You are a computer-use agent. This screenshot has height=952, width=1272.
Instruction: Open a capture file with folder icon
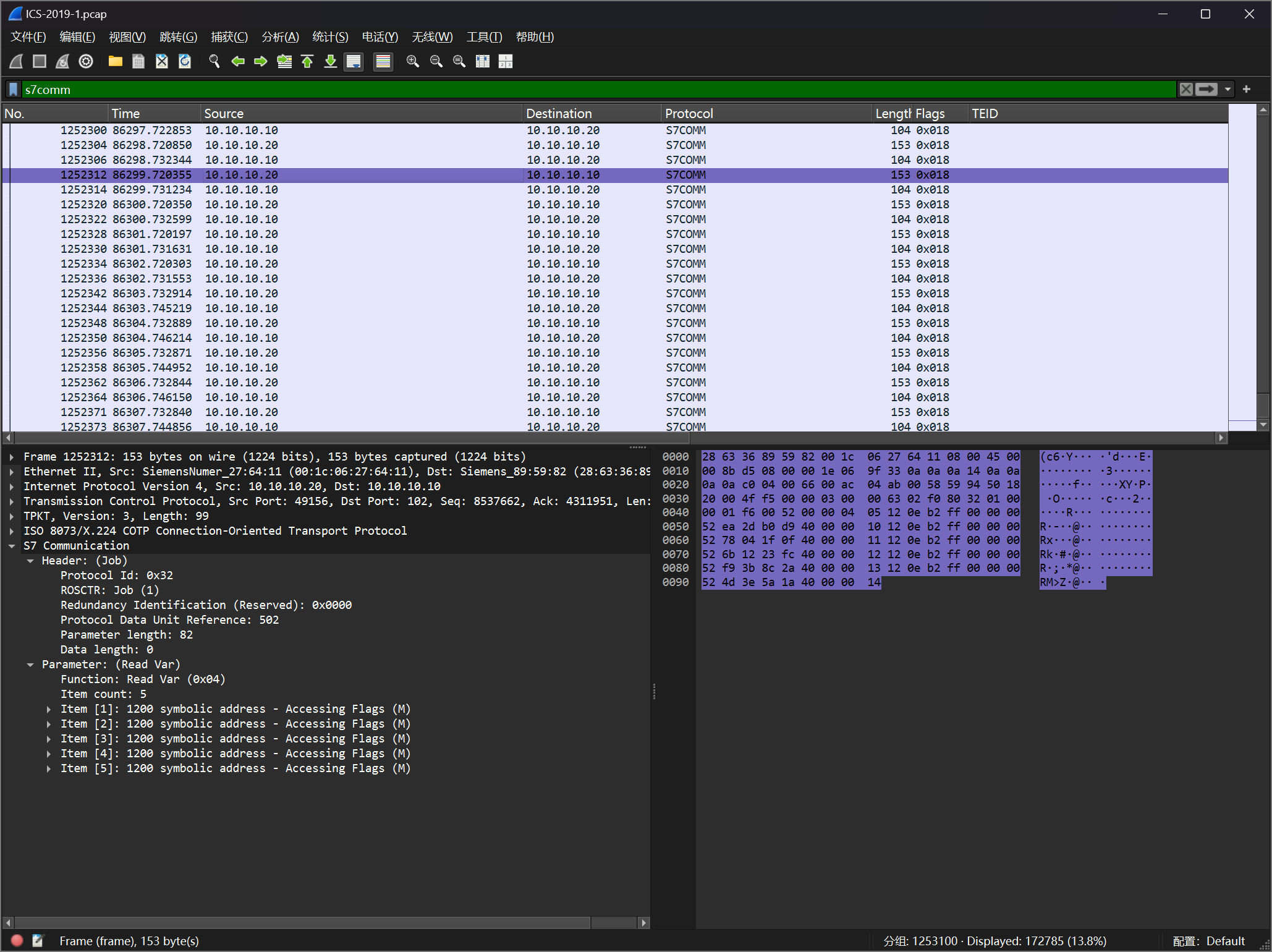pyautogui.click(x=115, y=61)
